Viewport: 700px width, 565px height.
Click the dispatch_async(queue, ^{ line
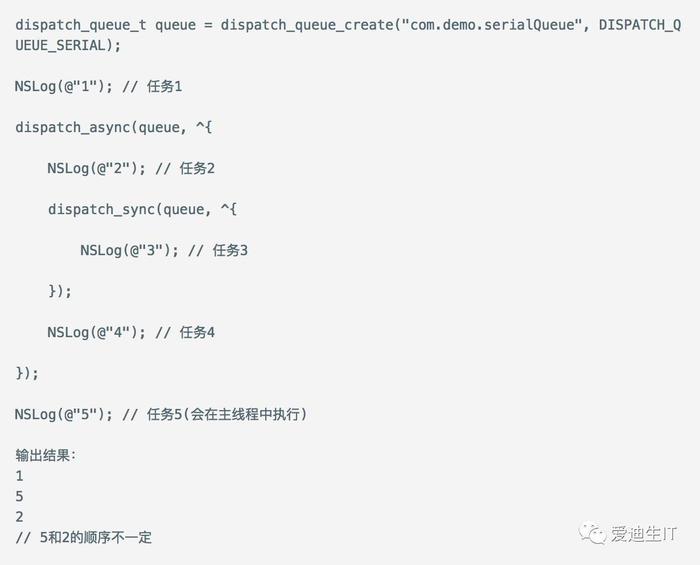click(x=114, y=127)
